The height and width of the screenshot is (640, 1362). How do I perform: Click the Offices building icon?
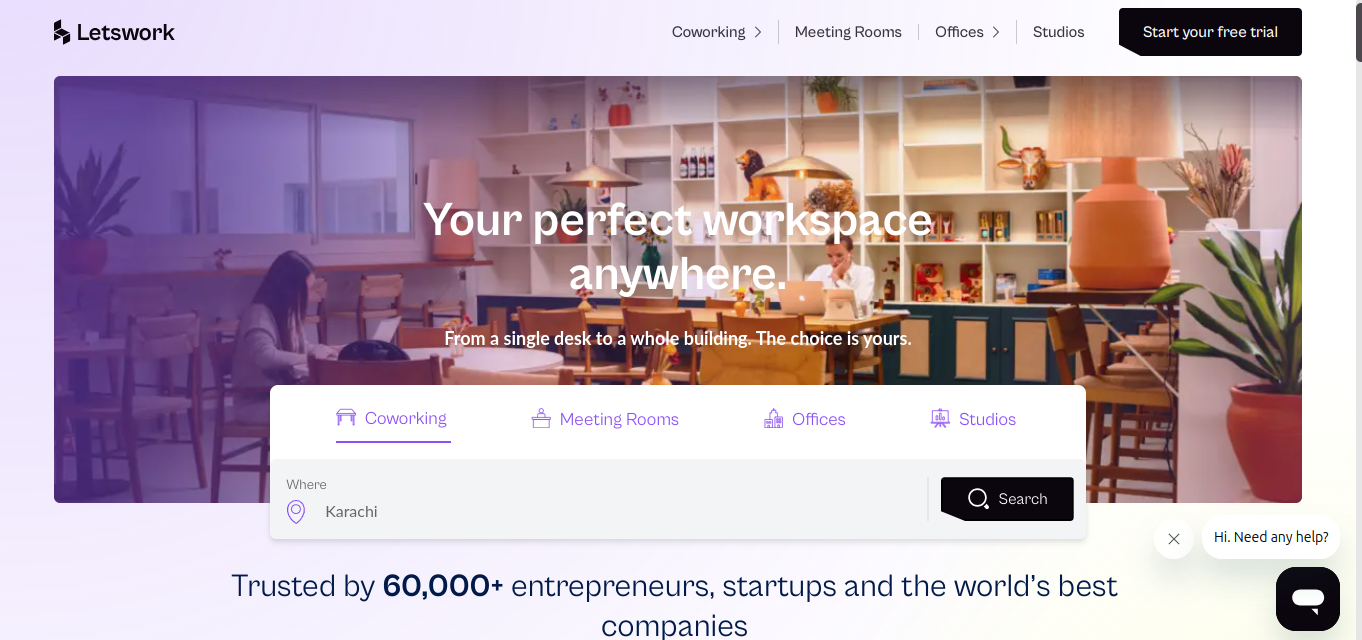click(x=772, y=418)
